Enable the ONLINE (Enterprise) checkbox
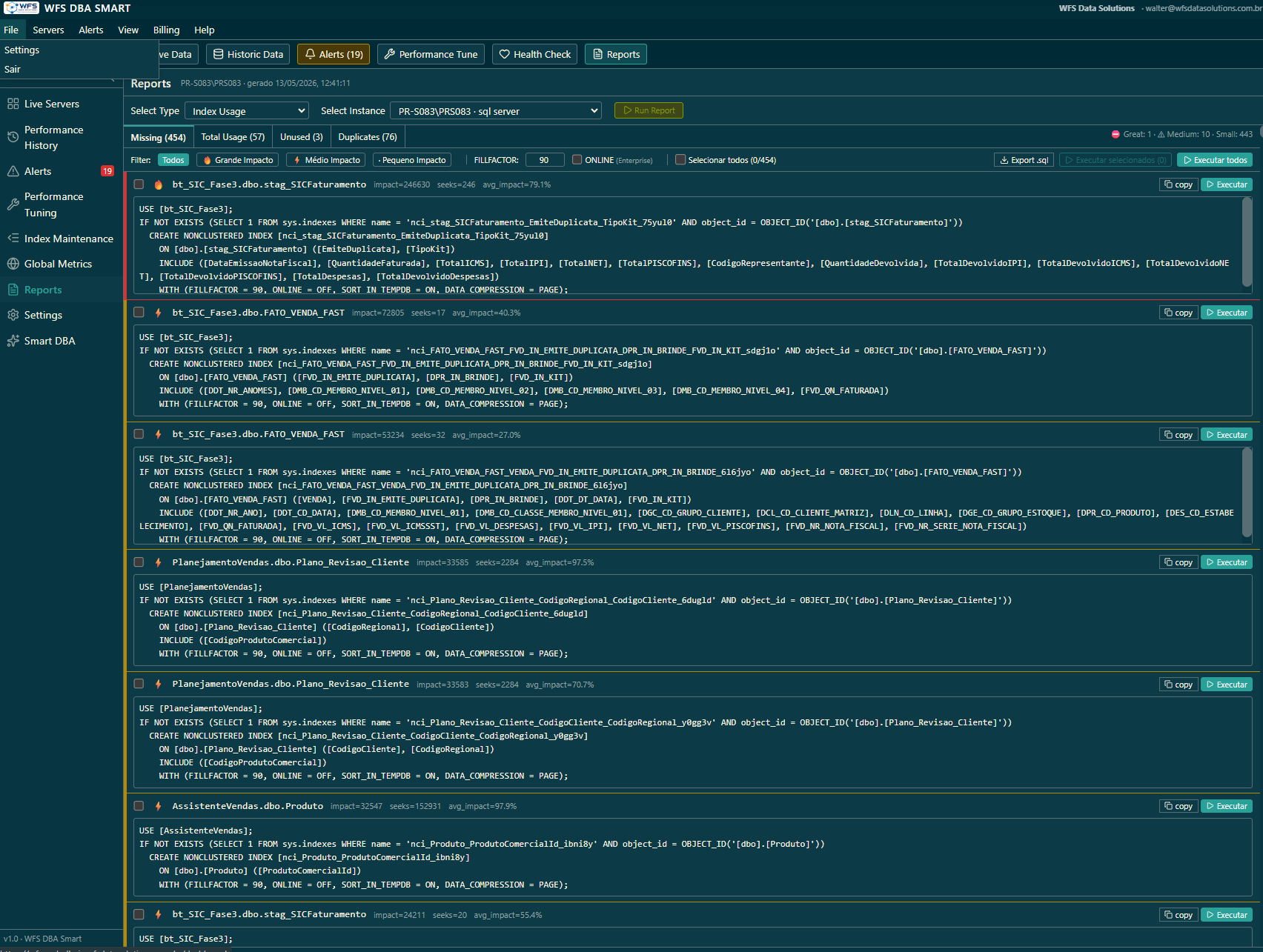This screenshot has height=952, width=1263. tap(577, 159)
